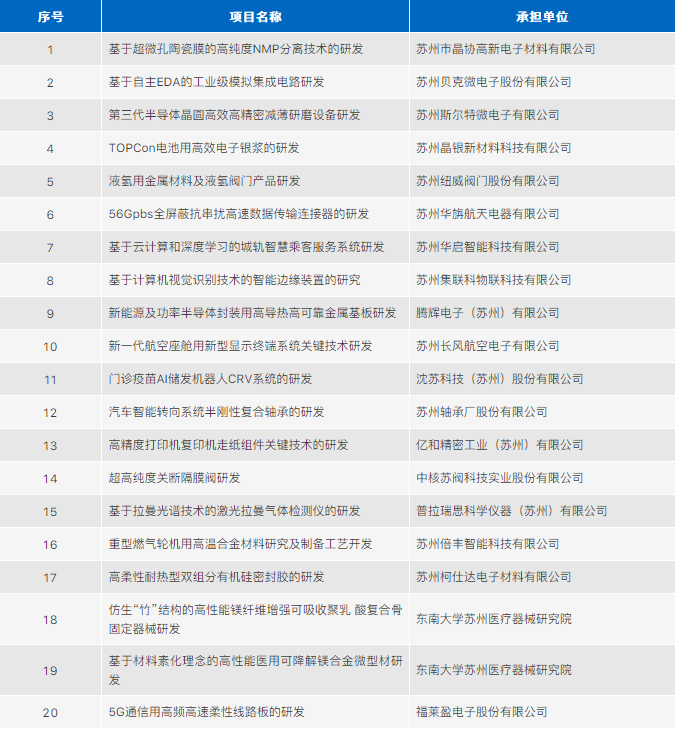Click 苏州轴承厂股份有限公司
This screenshot has height=729, width=675.
(481, 412)
